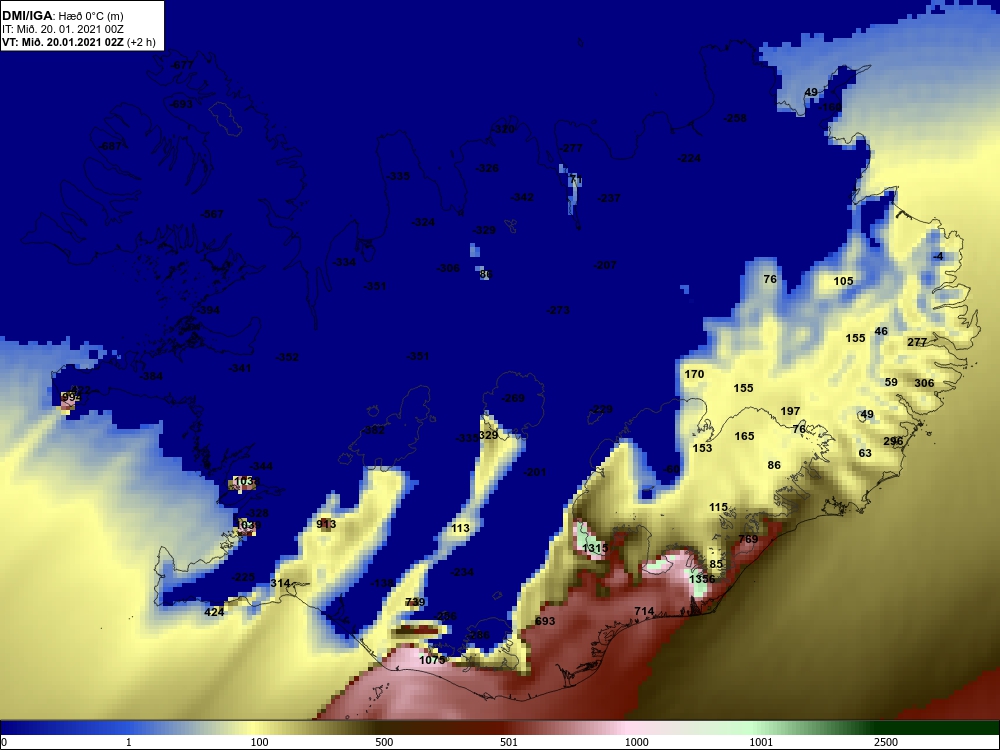Select the 913 map value
This screenshot has width=1000, height=750.
pyautogui.click(x=326, y=524)
